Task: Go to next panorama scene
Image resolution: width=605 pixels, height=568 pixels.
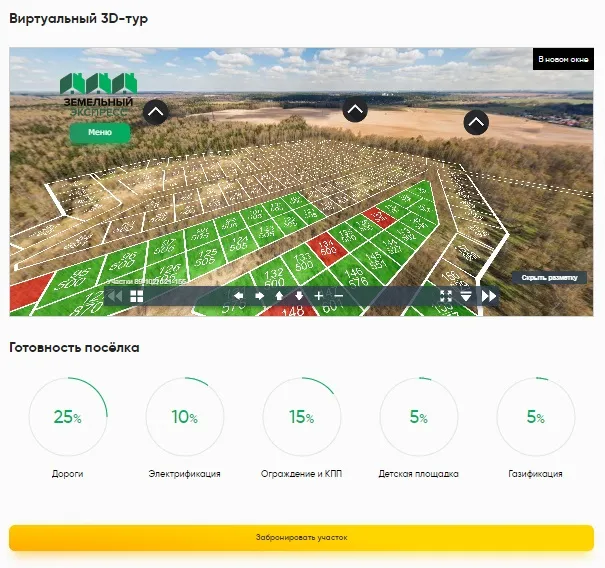Action: pyautogui.click(x=489, y=296)
